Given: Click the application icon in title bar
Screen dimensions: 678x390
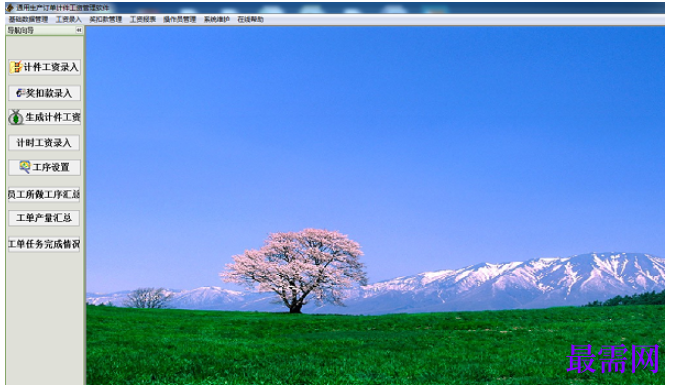Looking at the screenshot, I should click(10, 7).
